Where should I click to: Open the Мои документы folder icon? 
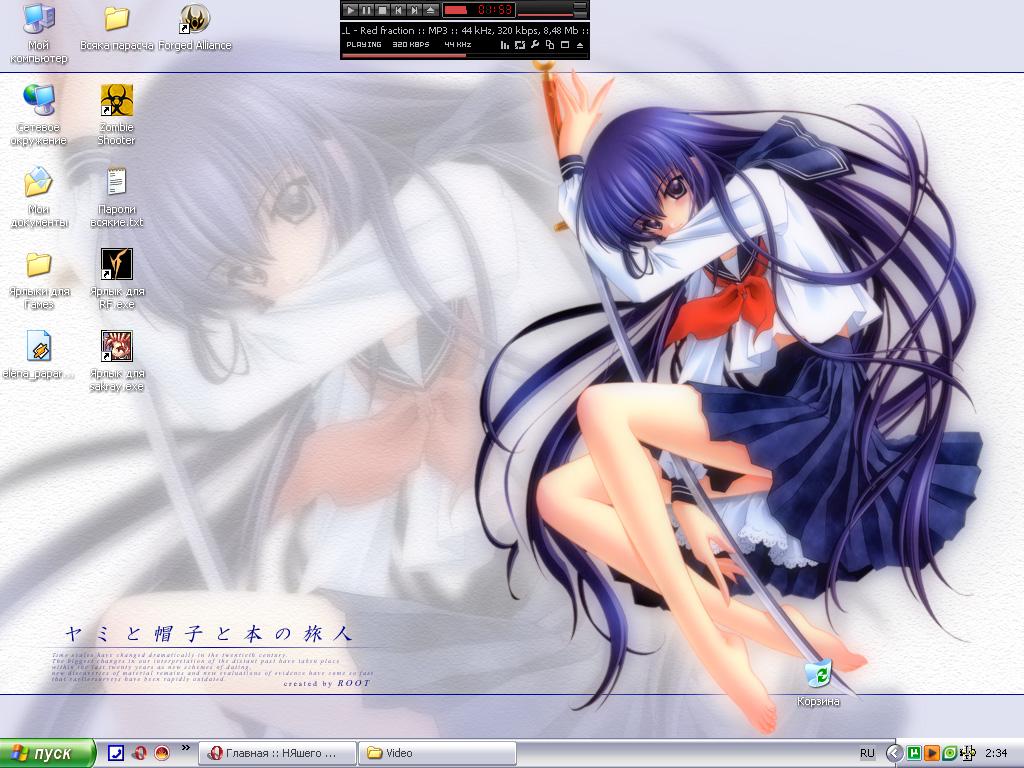[x=39, y=197]
